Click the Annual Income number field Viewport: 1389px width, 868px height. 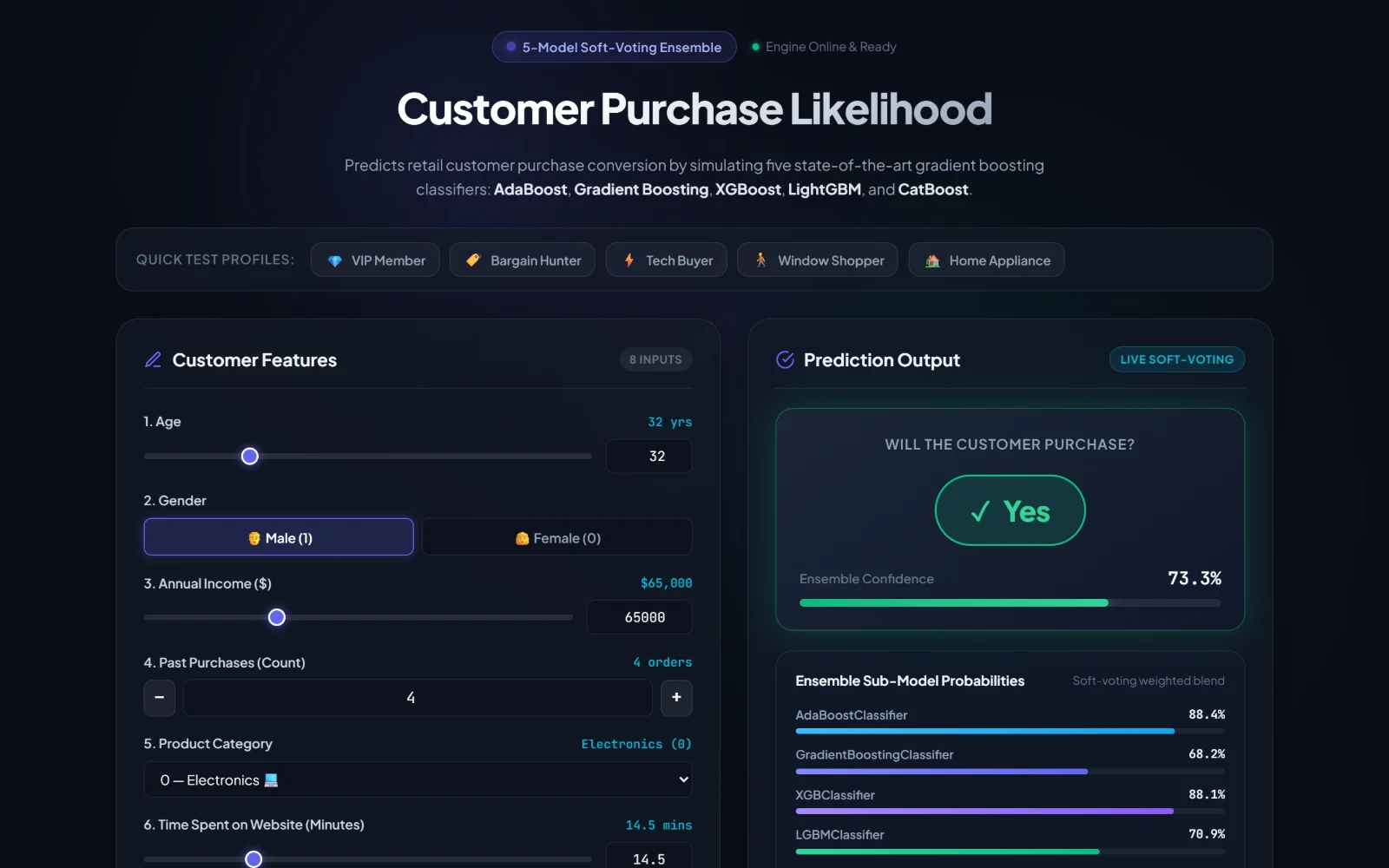(x=640, y=617)
